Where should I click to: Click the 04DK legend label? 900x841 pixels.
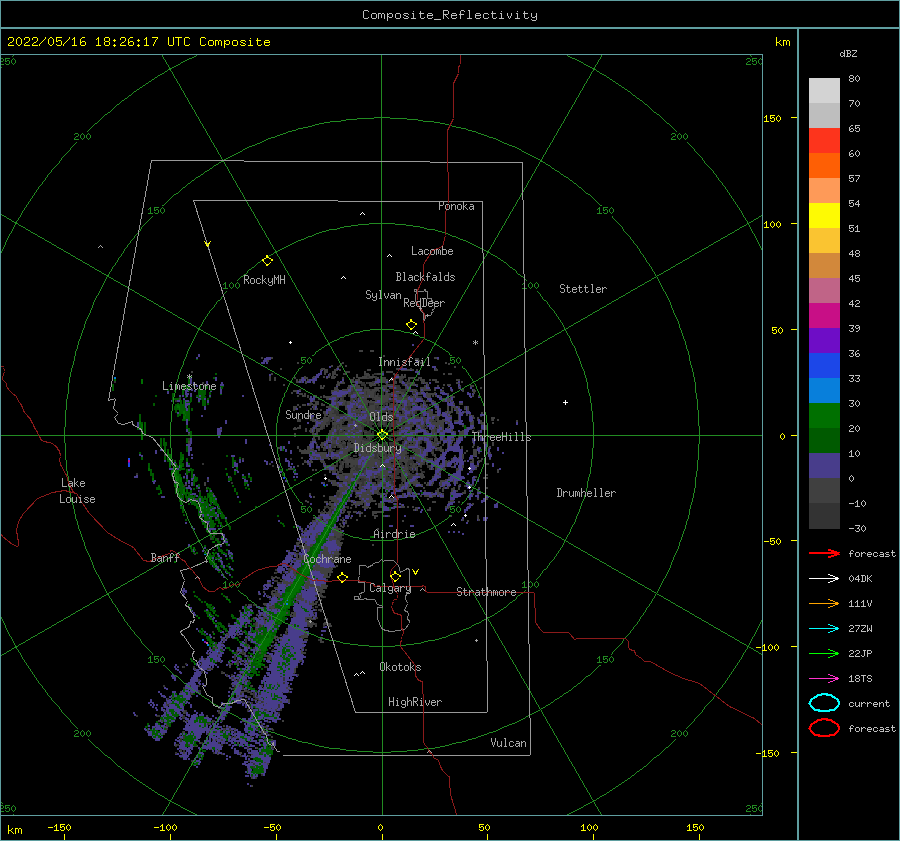[860, 579]
